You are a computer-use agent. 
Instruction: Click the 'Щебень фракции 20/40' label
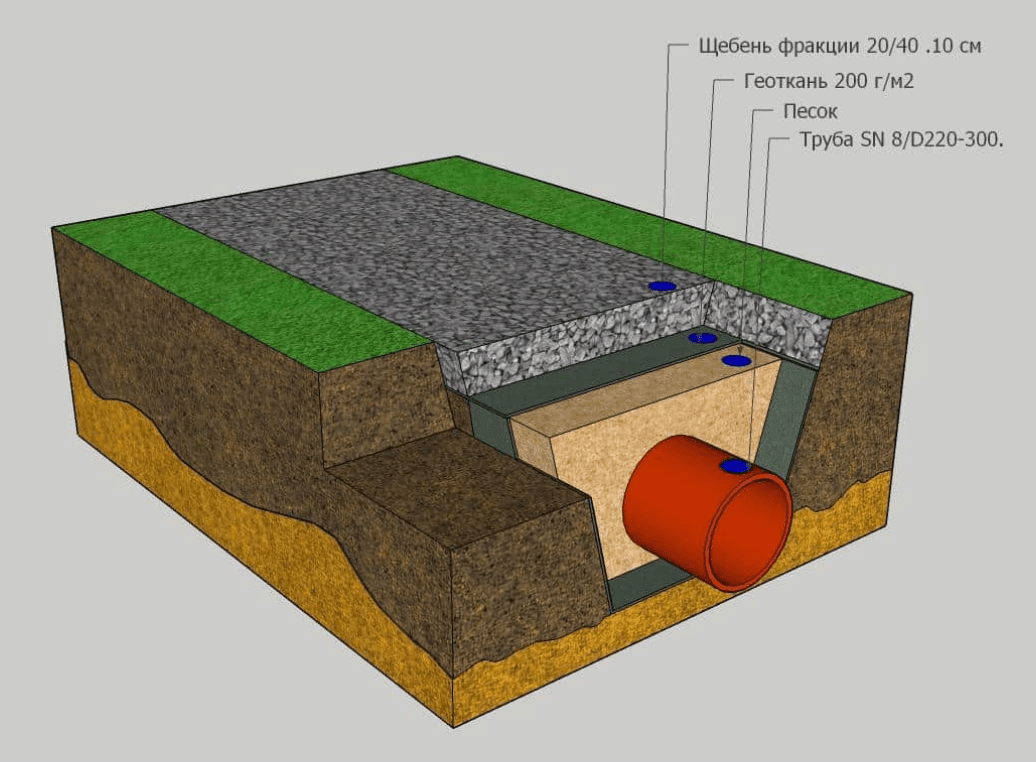[x=839, y=47]
